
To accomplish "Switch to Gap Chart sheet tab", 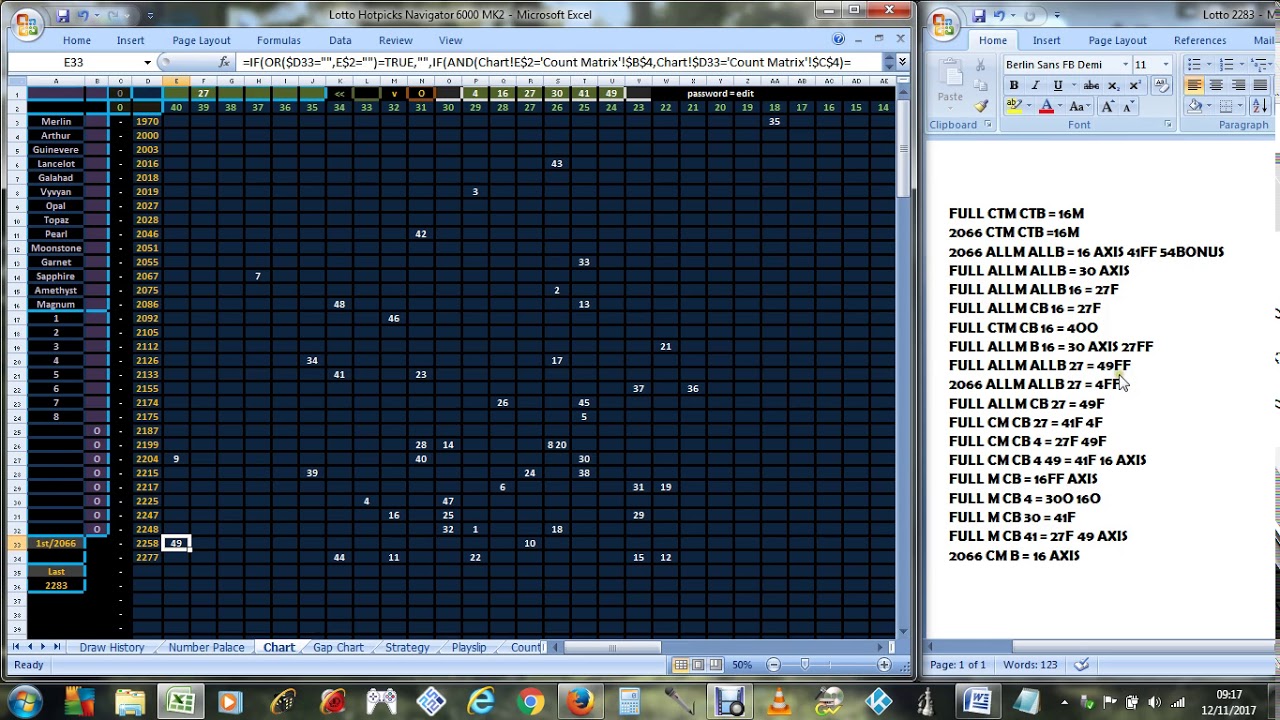I will 338,648.
